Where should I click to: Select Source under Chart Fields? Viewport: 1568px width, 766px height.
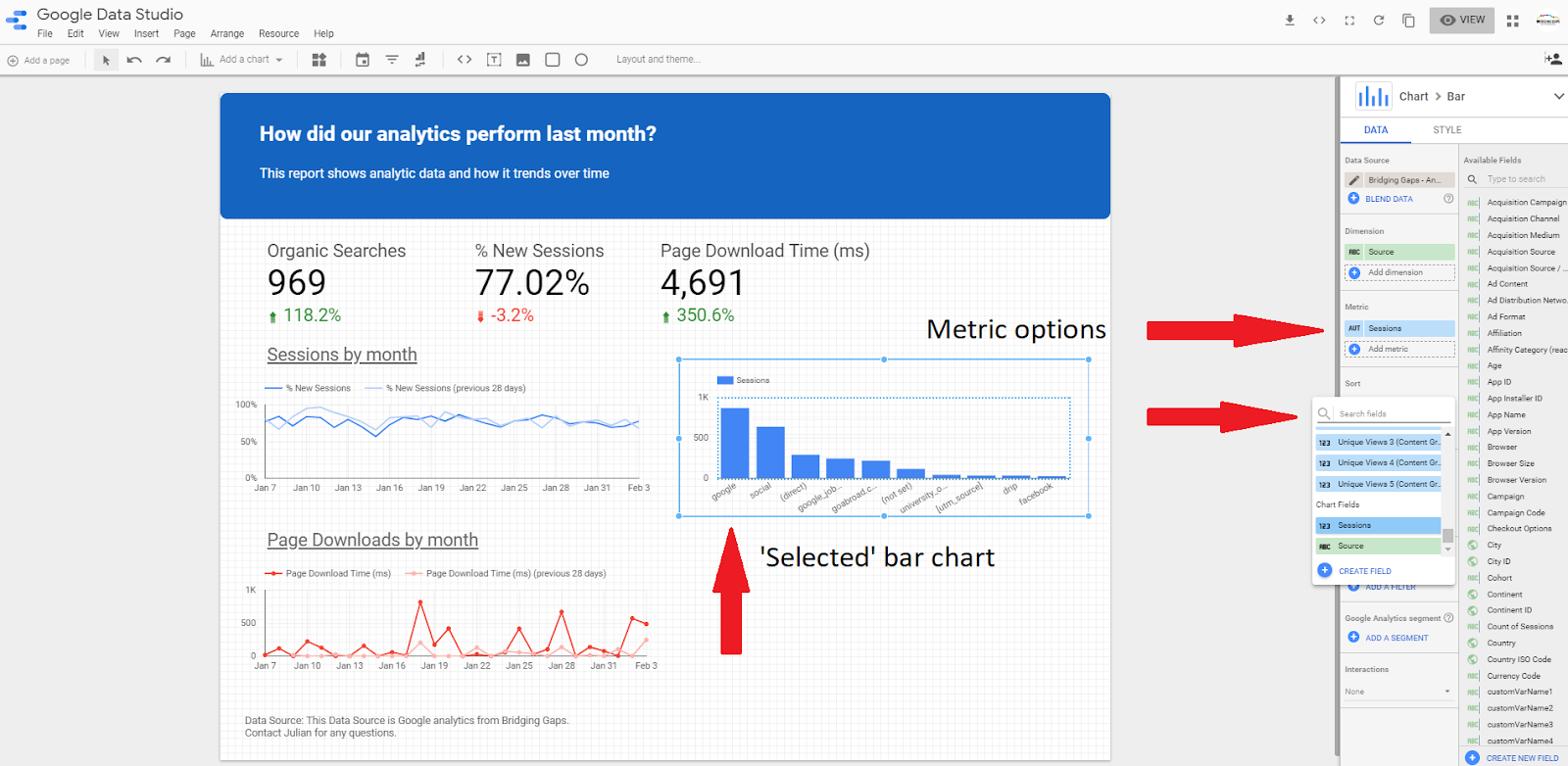click(x=1378, y=547)
